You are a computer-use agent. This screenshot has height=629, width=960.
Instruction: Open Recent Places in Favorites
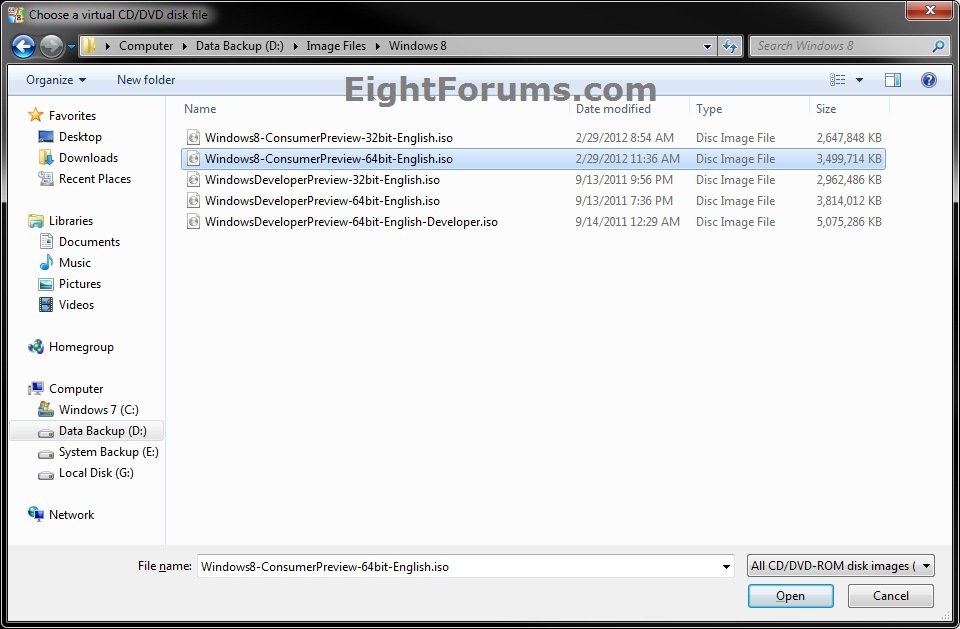tap(95, 179)
